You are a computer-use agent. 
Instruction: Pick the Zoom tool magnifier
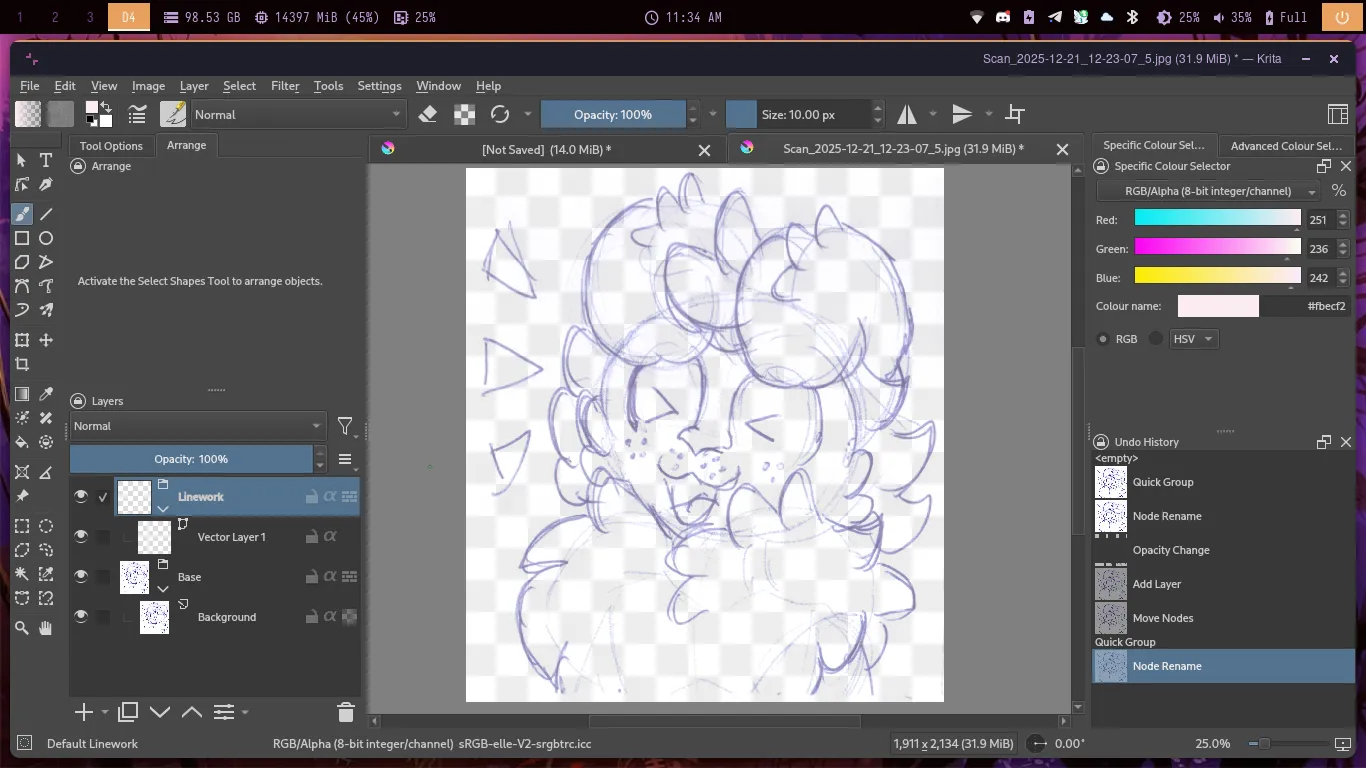[22, 628]
